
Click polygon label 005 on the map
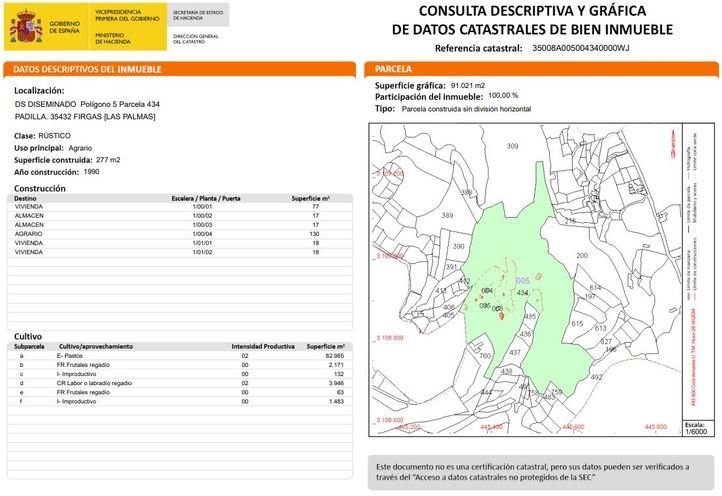point(523,280)
